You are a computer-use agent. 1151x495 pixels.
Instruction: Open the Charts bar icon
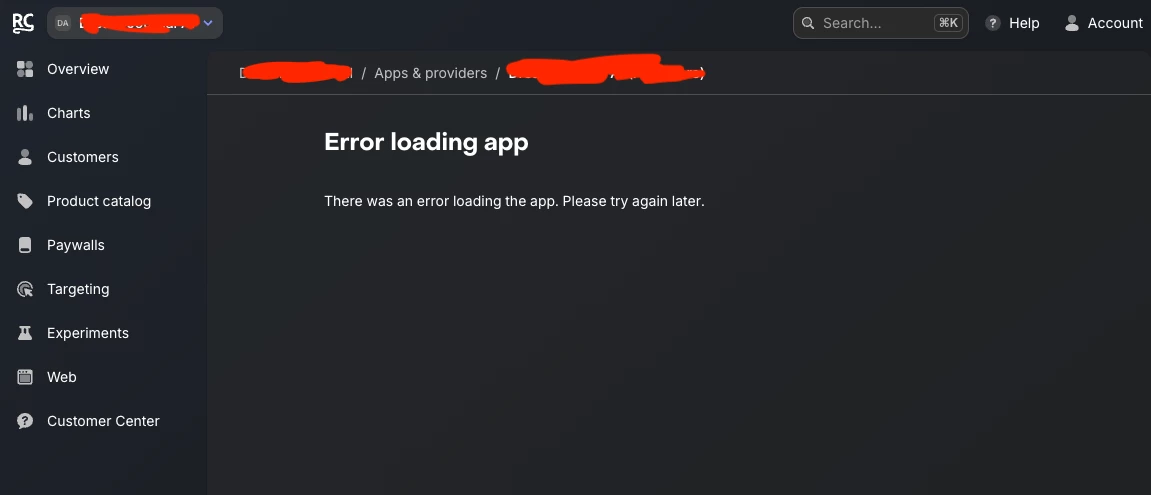25,113
